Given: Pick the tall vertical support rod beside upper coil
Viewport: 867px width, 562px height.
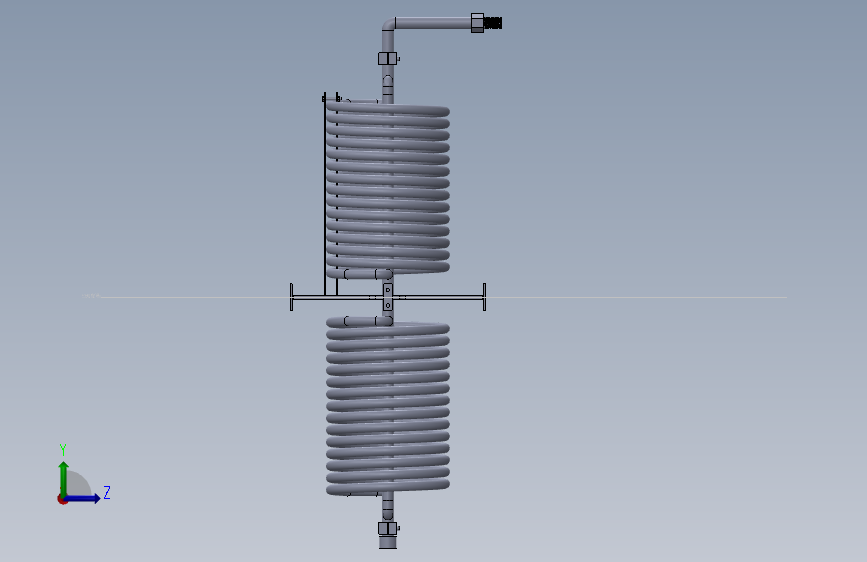Looking at the screenshot, I should 325,194.
